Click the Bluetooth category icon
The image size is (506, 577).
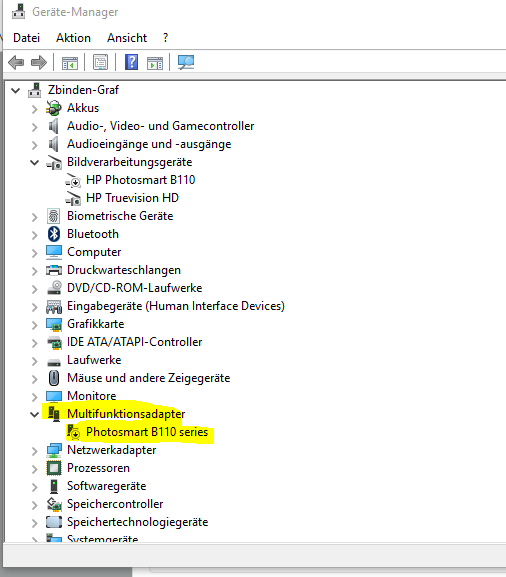tap(54, 234)
